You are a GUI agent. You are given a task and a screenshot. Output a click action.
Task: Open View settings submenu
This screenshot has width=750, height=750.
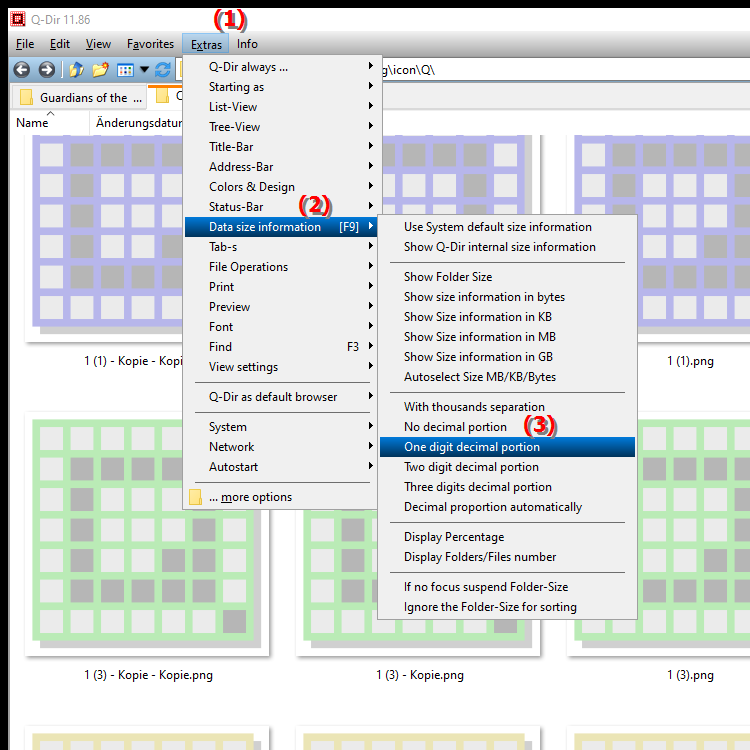281,367
